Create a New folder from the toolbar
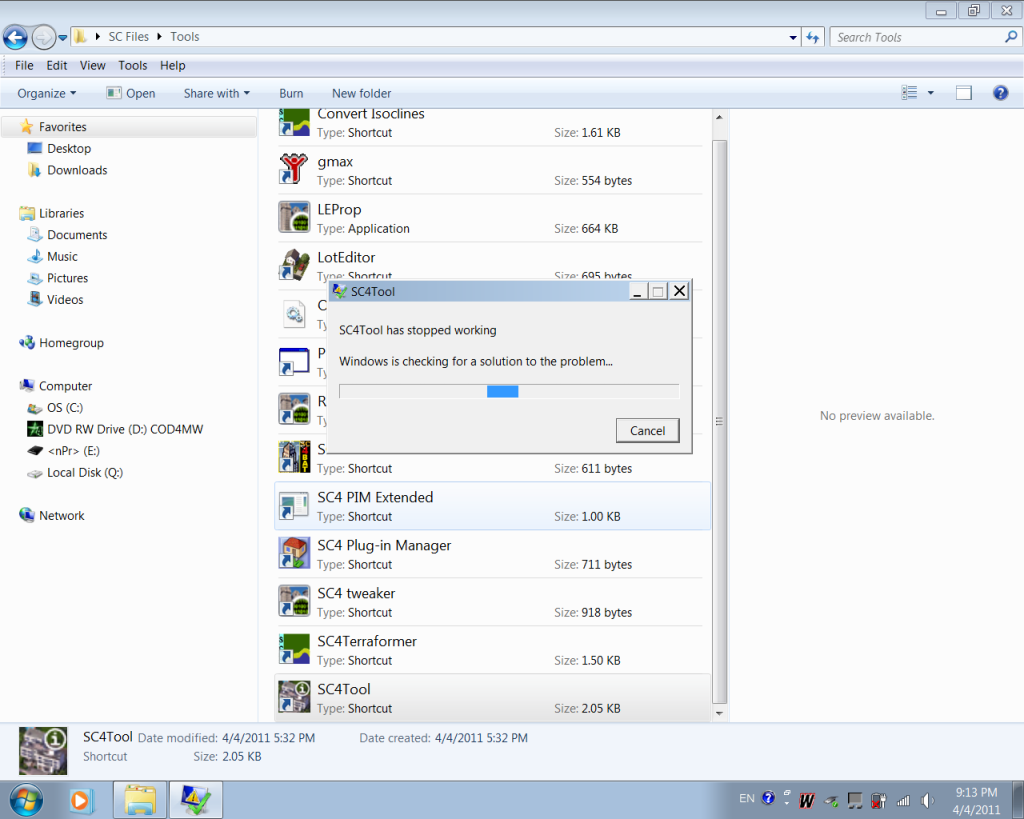 click(361, 93)
